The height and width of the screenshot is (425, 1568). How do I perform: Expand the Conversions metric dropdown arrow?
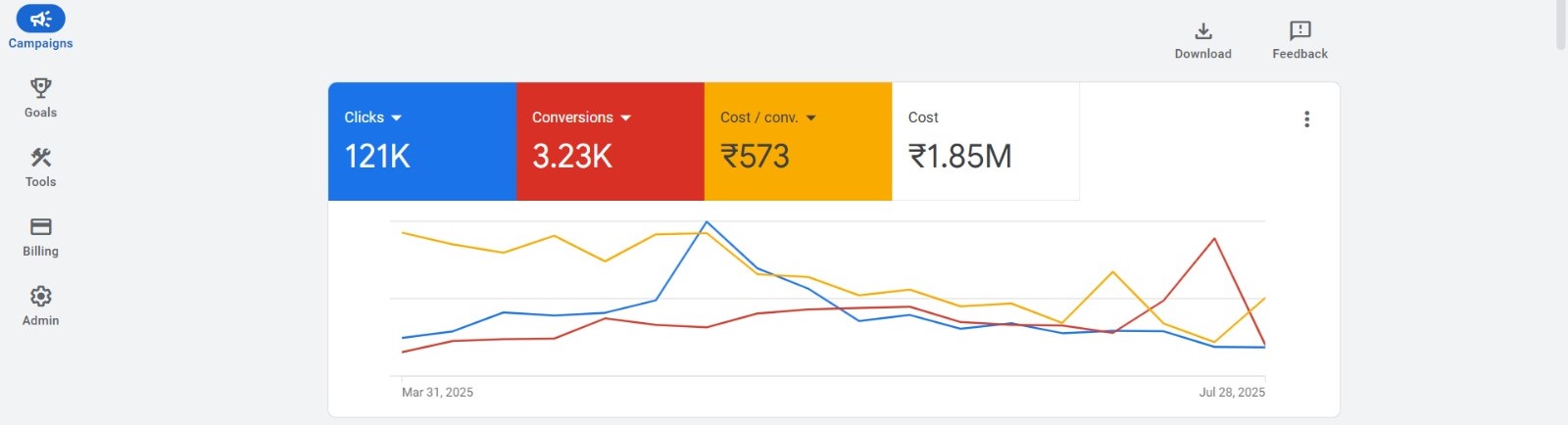point(626,118)
